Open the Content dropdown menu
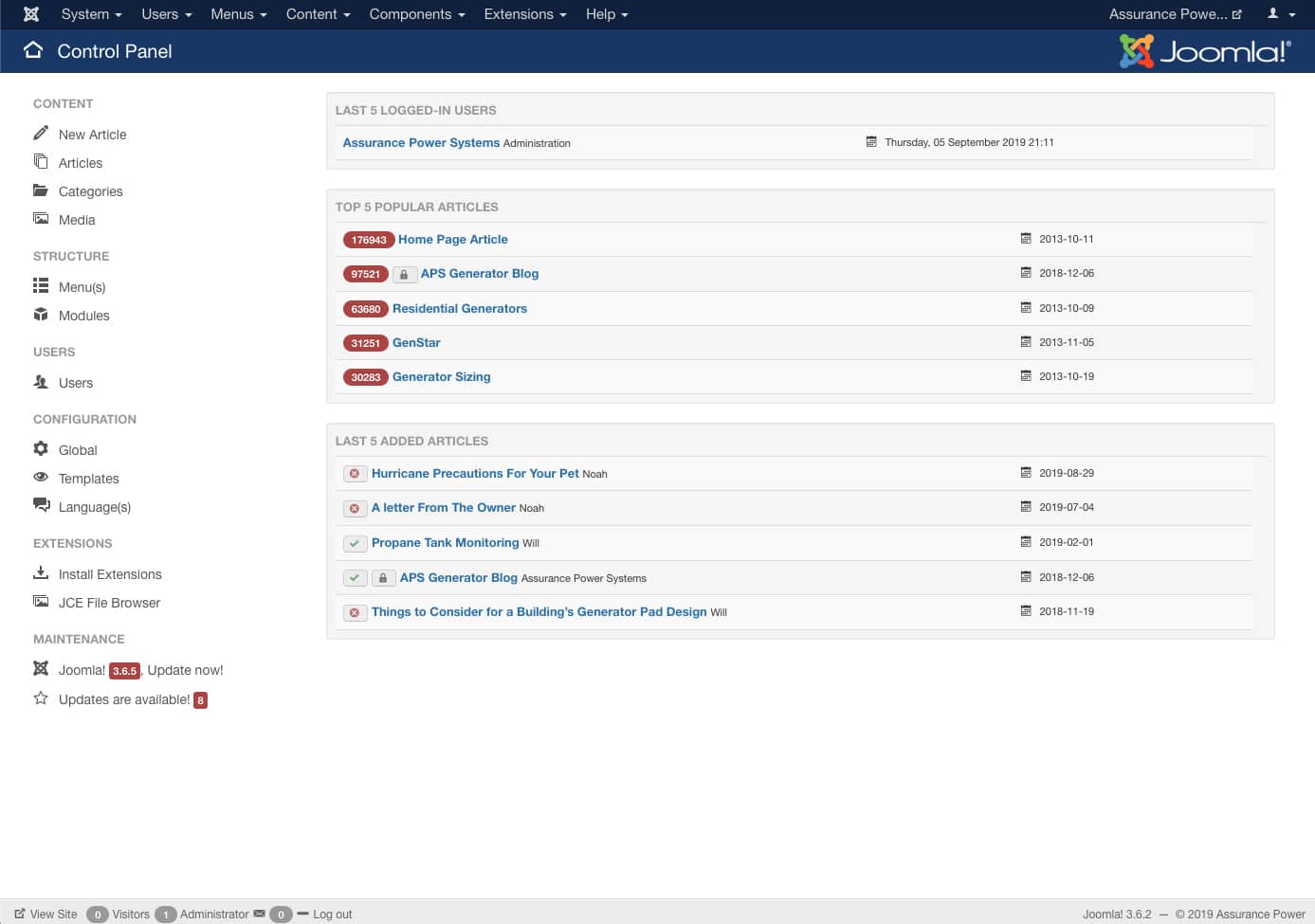Screen dimensions: 1315x924 pos(318,14)
